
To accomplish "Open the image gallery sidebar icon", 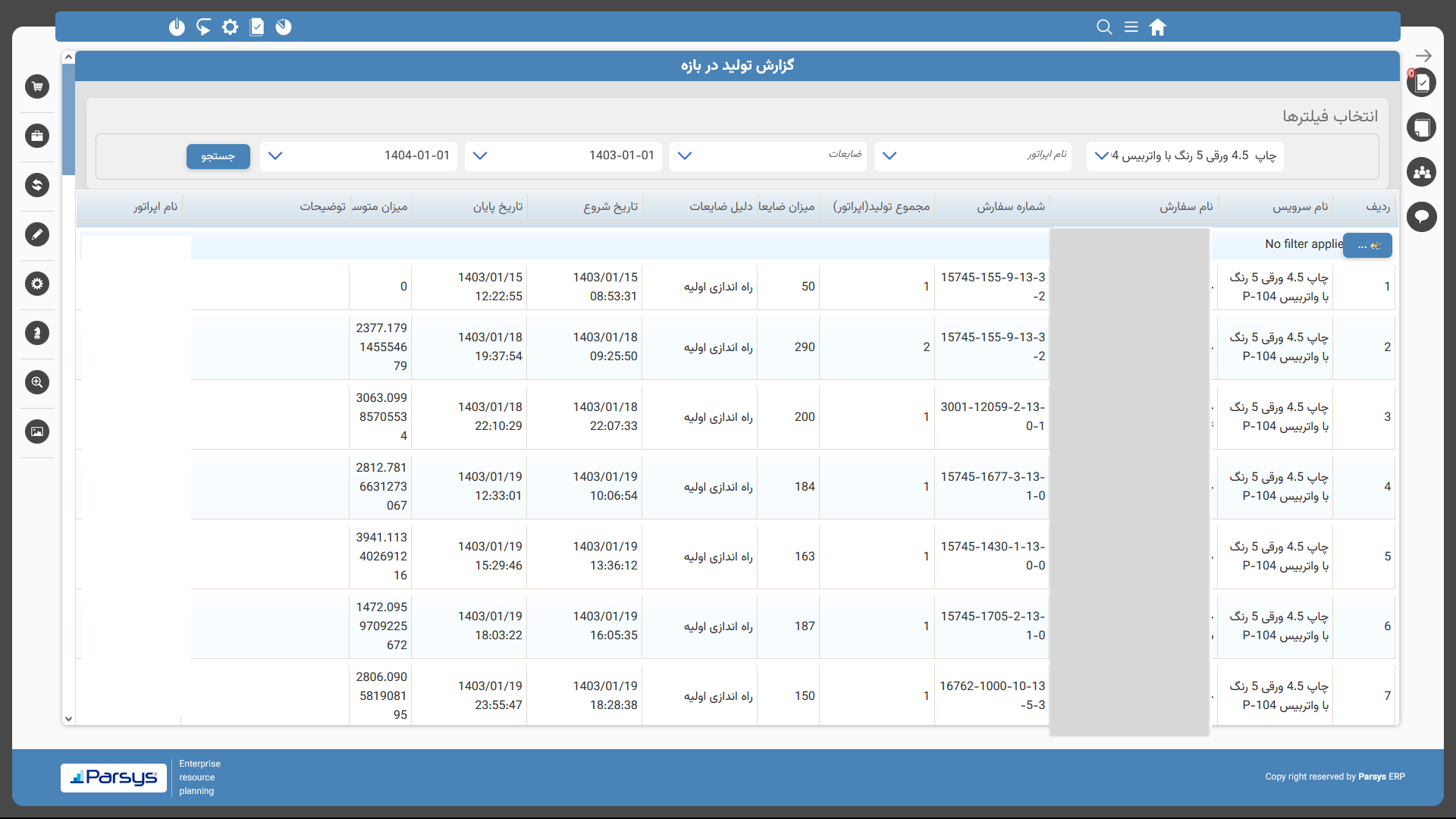I will point(37,431).
